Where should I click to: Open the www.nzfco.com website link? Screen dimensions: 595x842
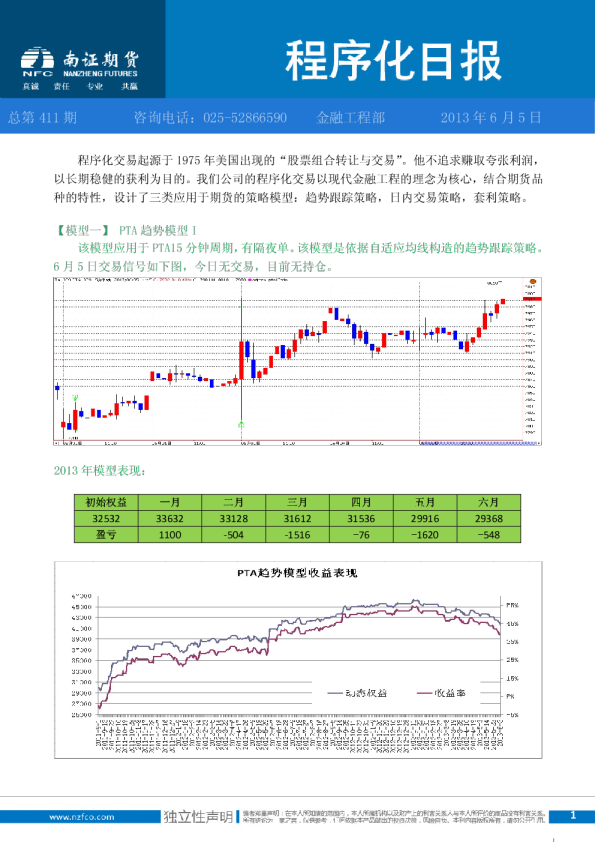82,817
